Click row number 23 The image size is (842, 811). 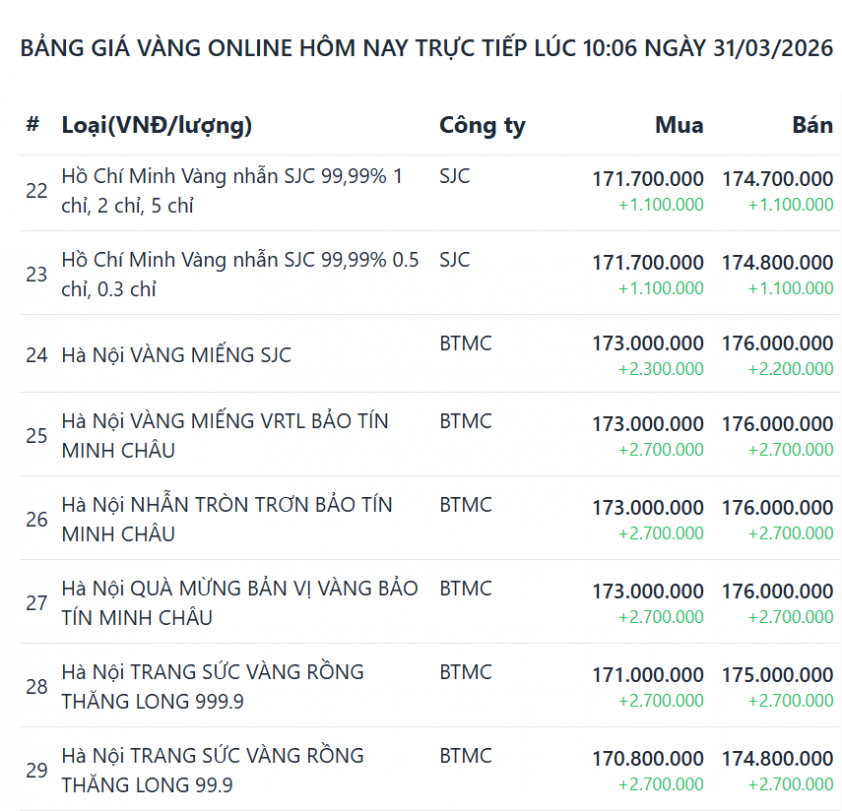(x=37, y=274)
